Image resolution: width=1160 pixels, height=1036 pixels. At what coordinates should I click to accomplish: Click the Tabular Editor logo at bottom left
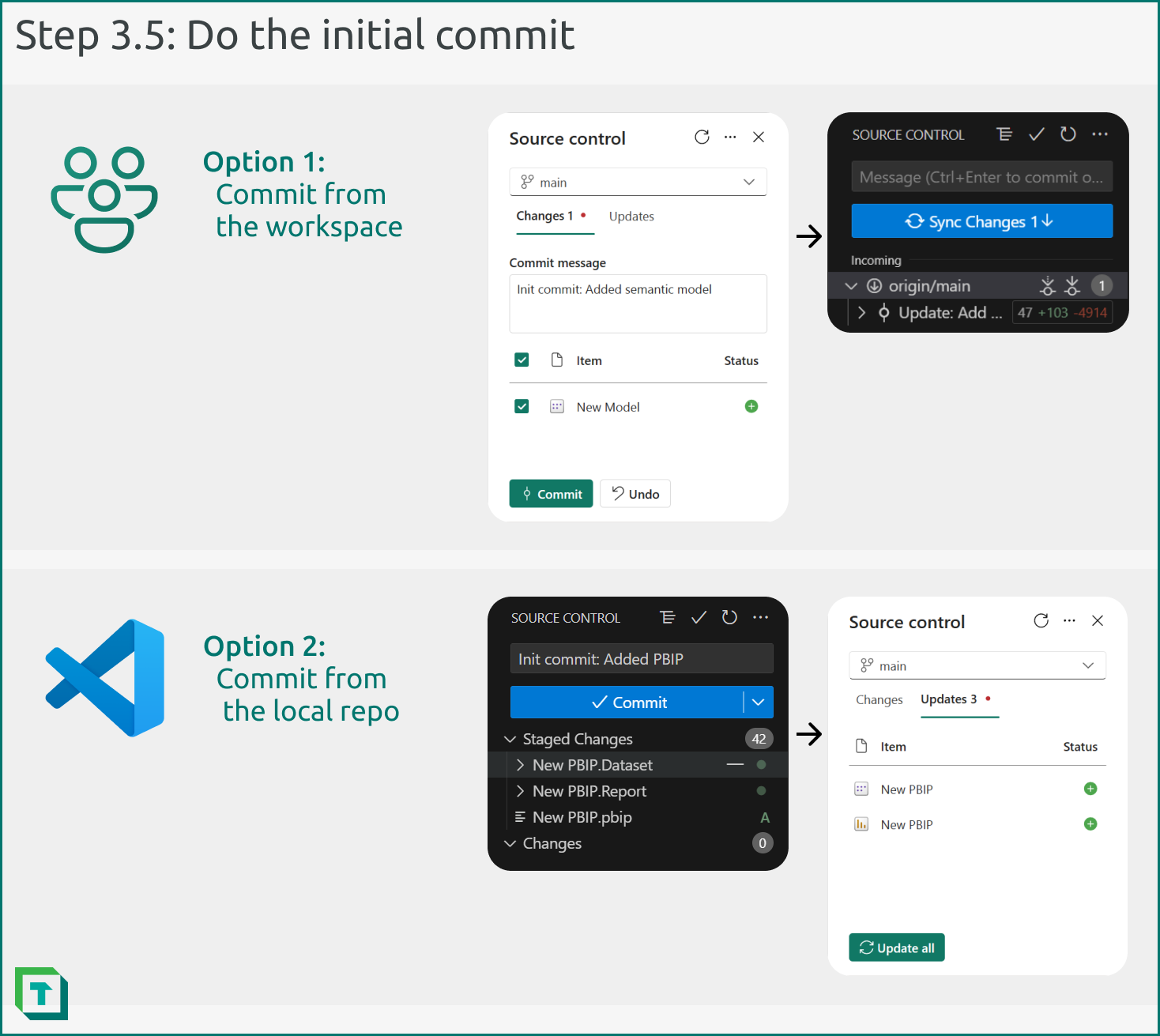[x=41, y=994]
